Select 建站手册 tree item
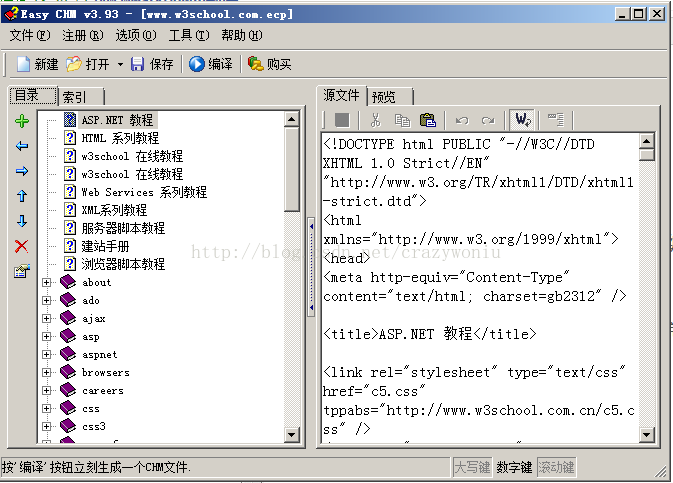This screenshot has width=673, height=483. [x=105, y=246]
